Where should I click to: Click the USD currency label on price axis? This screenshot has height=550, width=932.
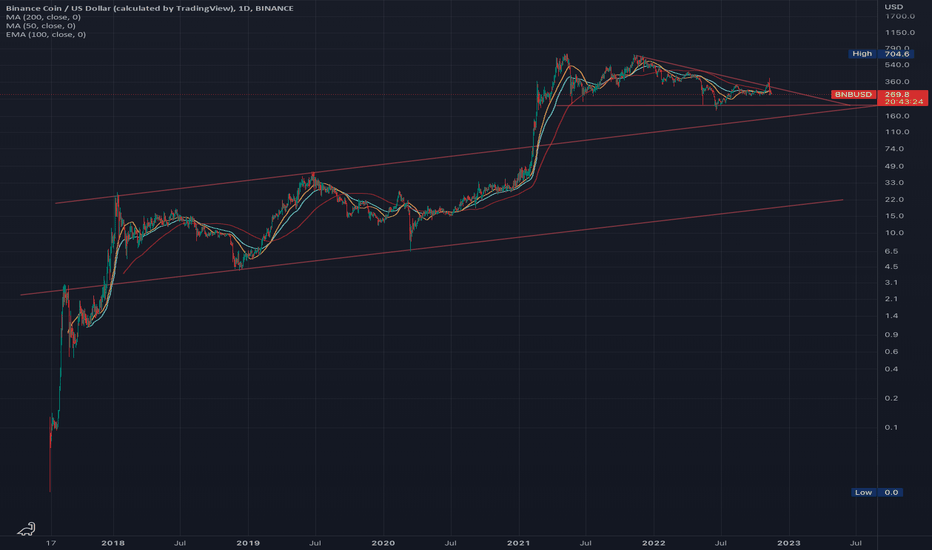[893, 7]
